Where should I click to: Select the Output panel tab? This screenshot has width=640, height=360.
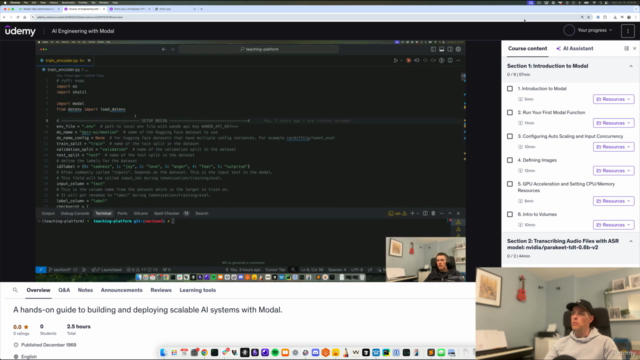coord(48,213)
